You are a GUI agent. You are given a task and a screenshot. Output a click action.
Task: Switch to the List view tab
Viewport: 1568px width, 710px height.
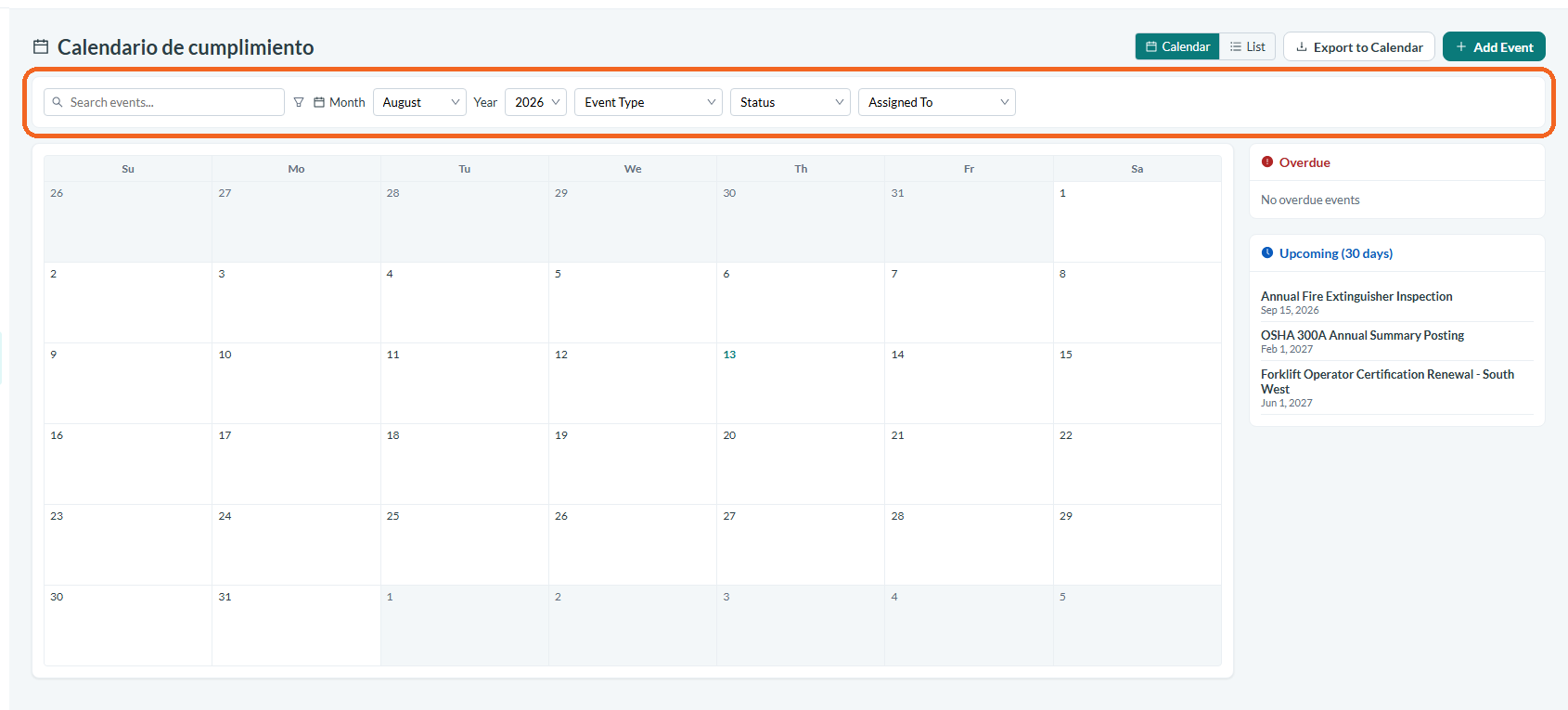tap(1248, 46)
